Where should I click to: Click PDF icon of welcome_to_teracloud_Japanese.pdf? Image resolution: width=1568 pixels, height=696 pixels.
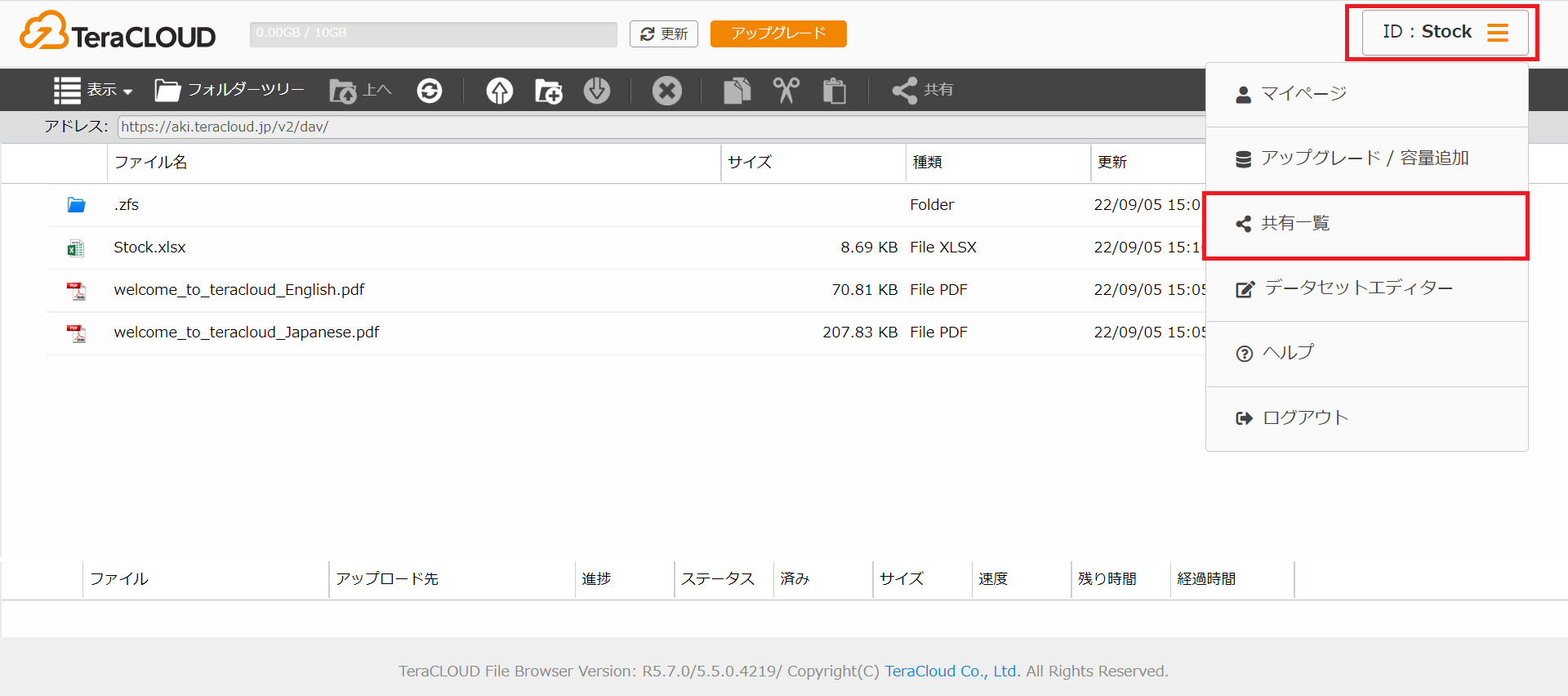[x=76, y=333]
